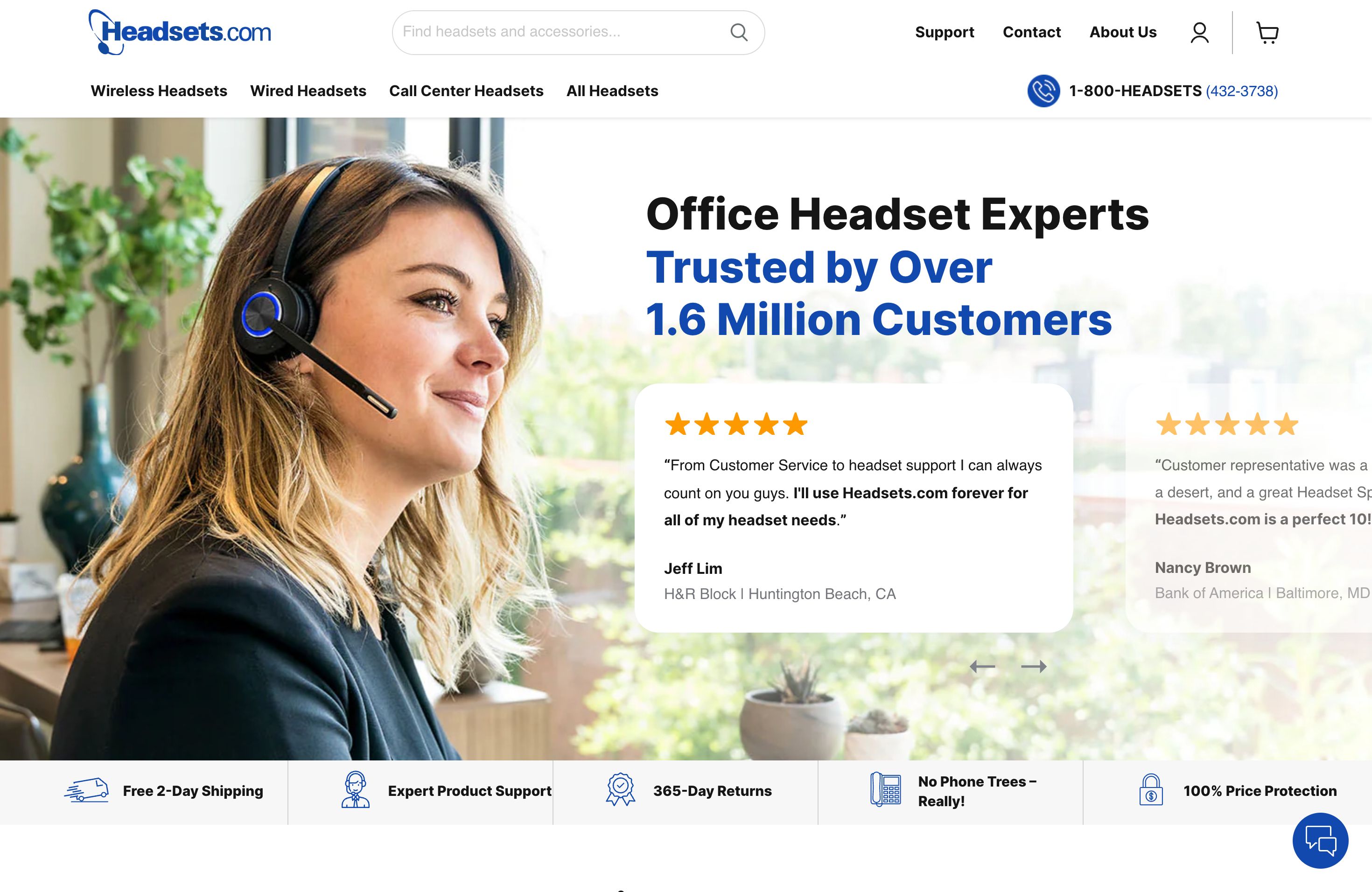Click the blue phone icon next to 1-800-HEADSETS
Viewport: 1372px width, 892px height.
coord(1043,91)
